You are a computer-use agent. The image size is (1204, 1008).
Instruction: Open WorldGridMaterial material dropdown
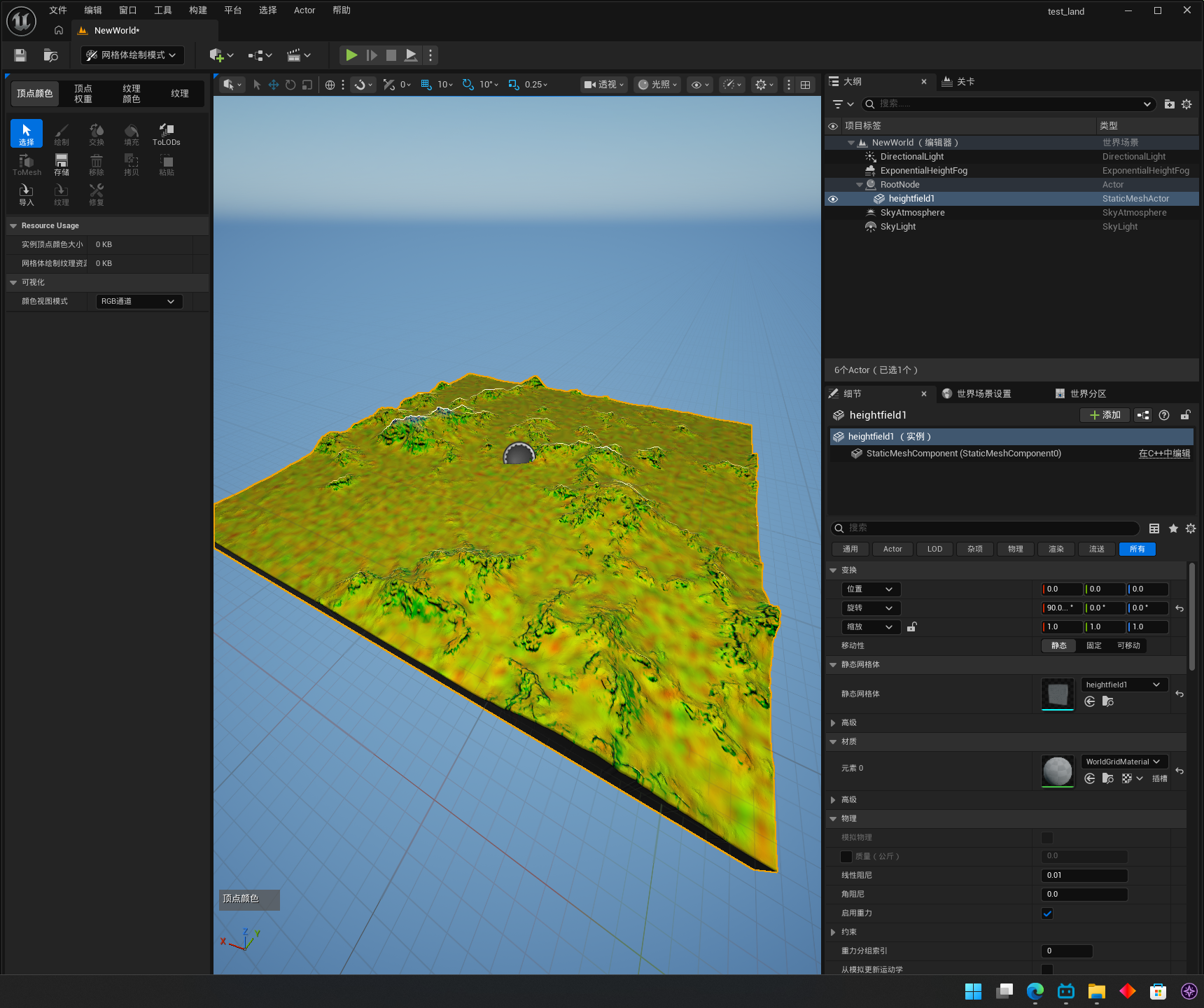point(1124,762)
